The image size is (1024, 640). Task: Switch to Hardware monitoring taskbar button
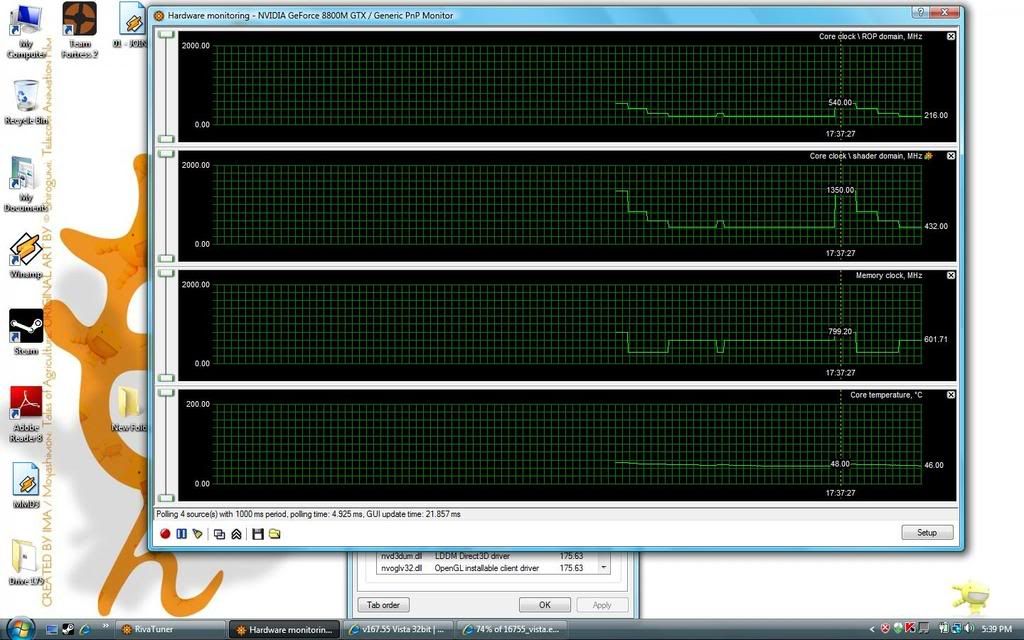tap(285, 630)
